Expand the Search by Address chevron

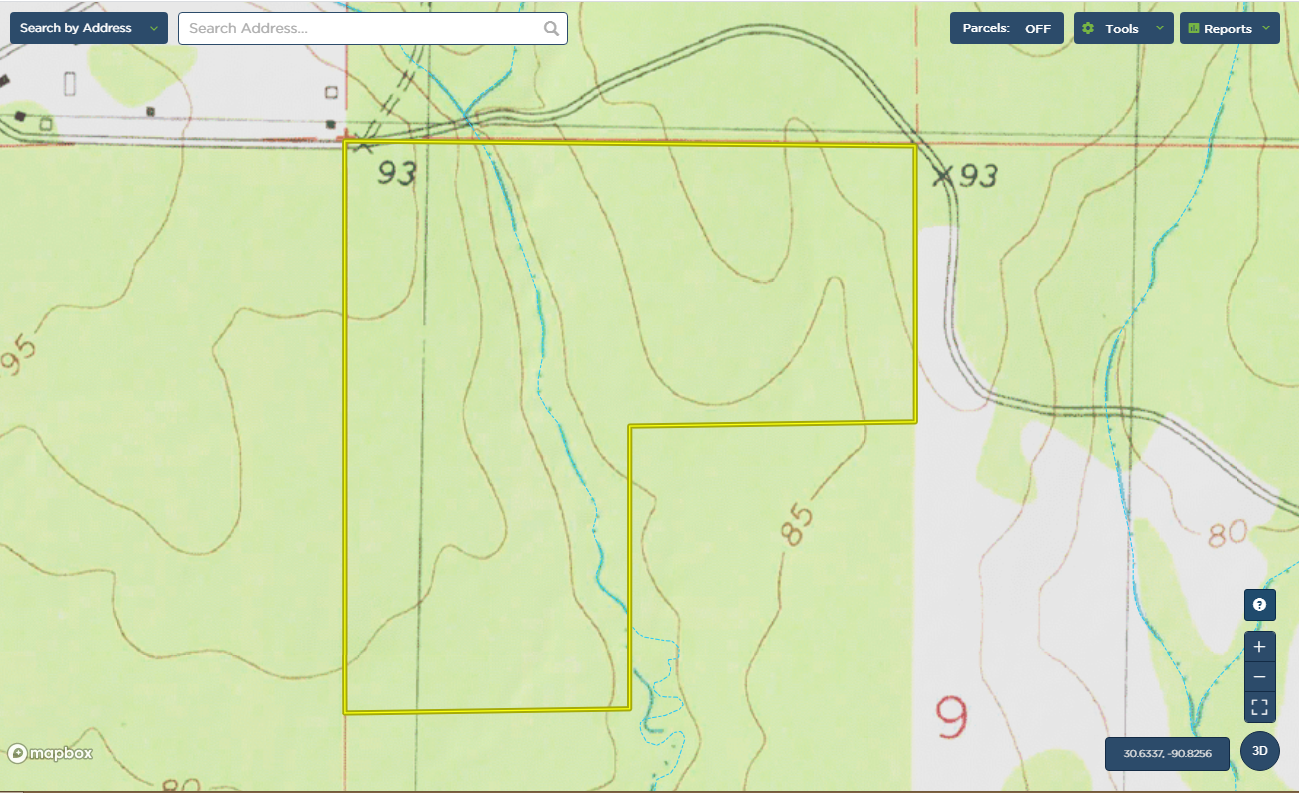(x=154, y=28)
